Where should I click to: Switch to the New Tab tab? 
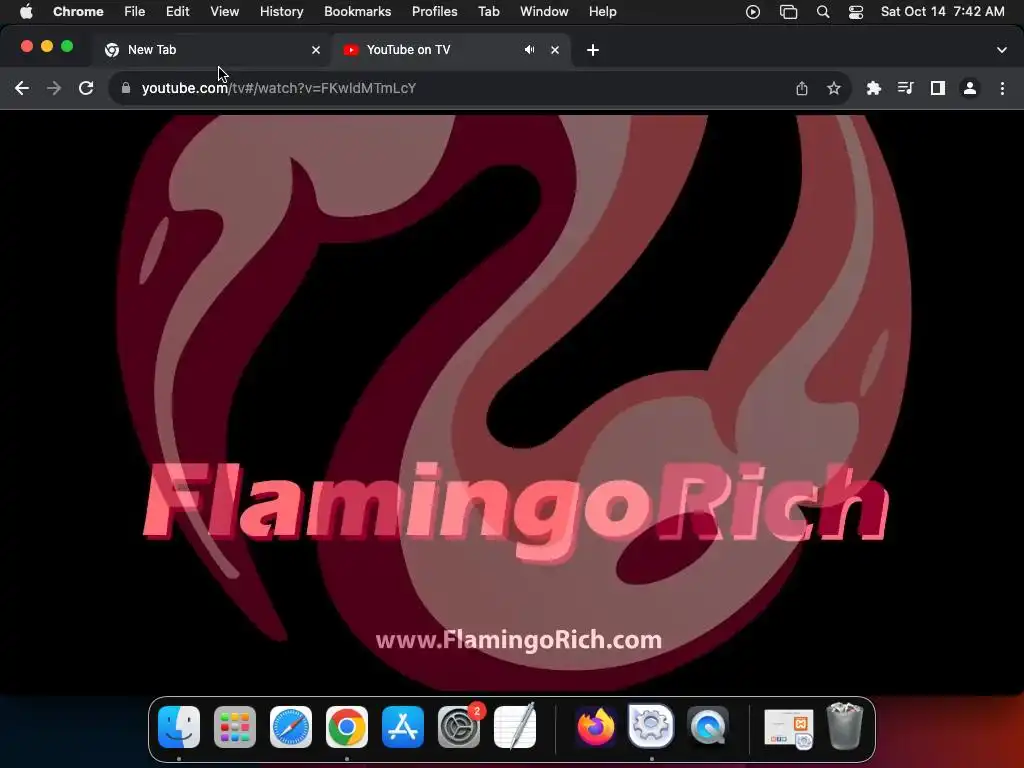212,50
